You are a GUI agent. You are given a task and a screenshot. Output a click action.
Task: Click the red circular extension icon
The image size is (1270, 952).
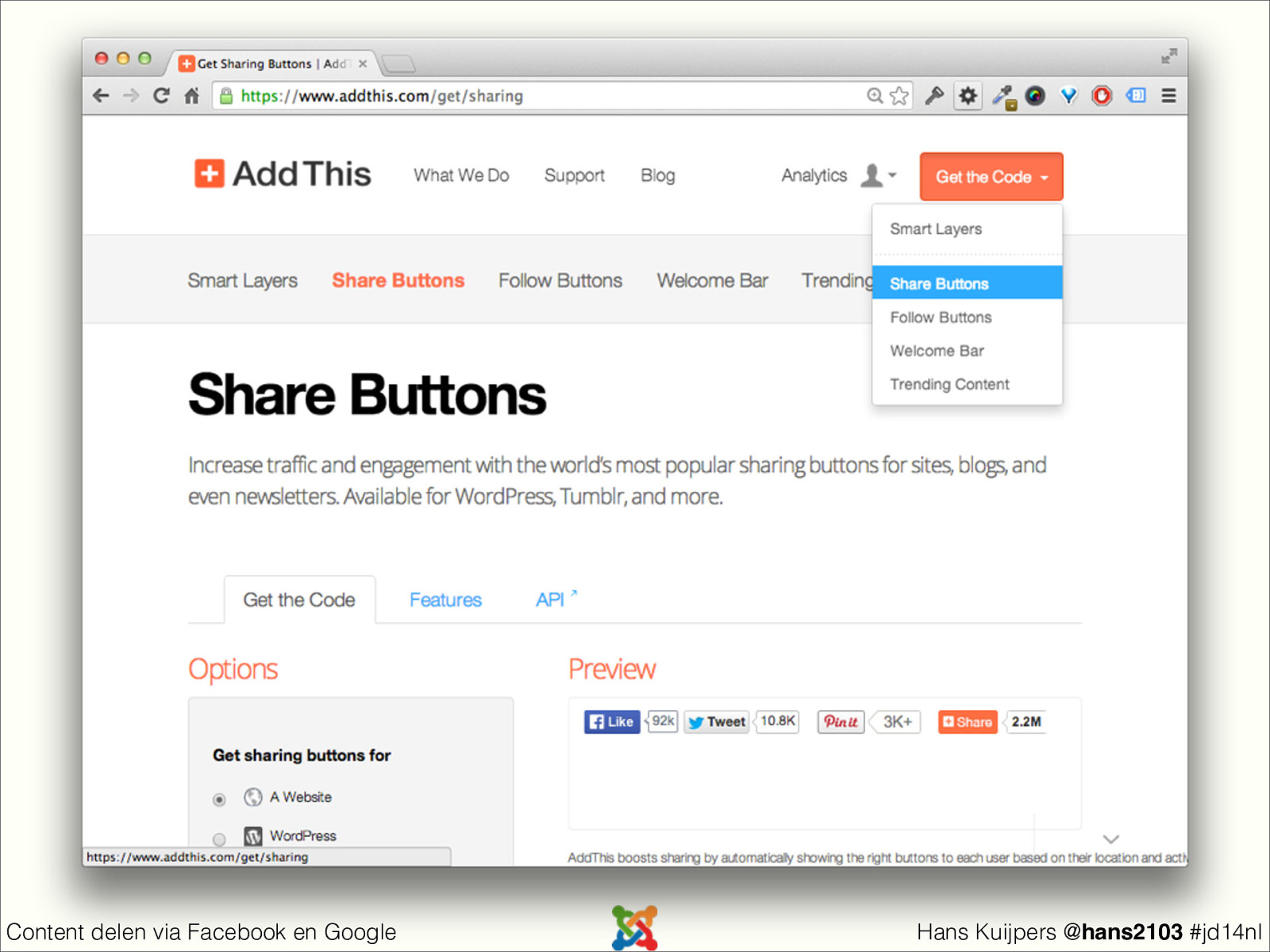(x=1102, y=96)
